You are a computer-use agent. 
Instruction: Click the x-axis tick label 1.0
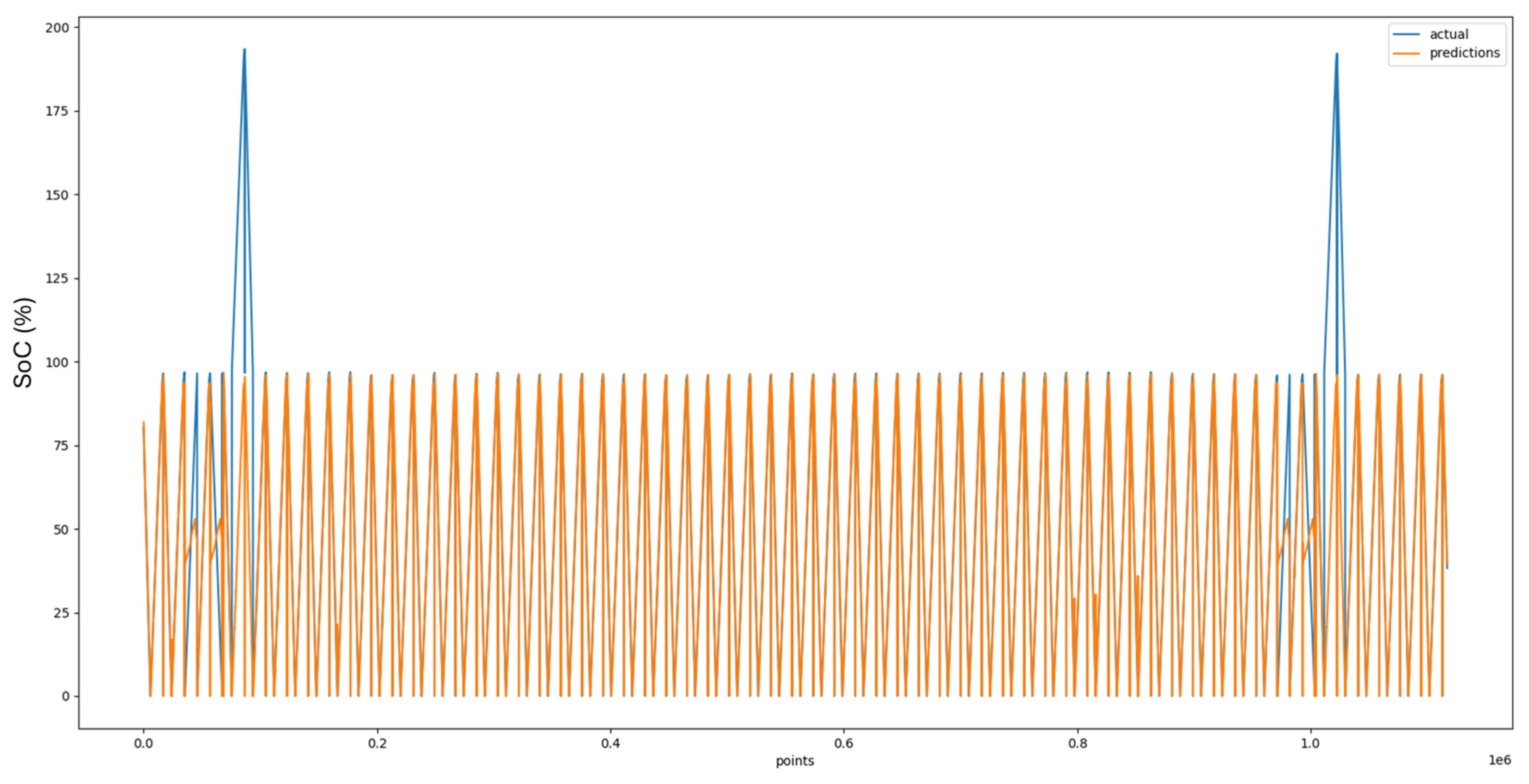click(1310, 744)
